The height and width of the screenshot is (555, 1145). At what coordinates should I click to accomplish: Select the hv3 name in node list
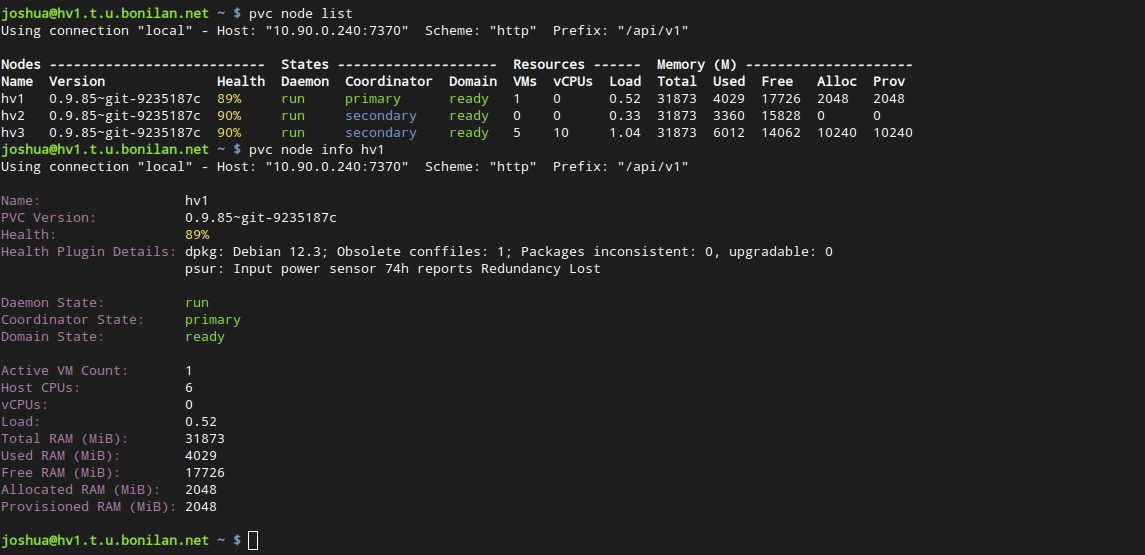coord(13,133)
